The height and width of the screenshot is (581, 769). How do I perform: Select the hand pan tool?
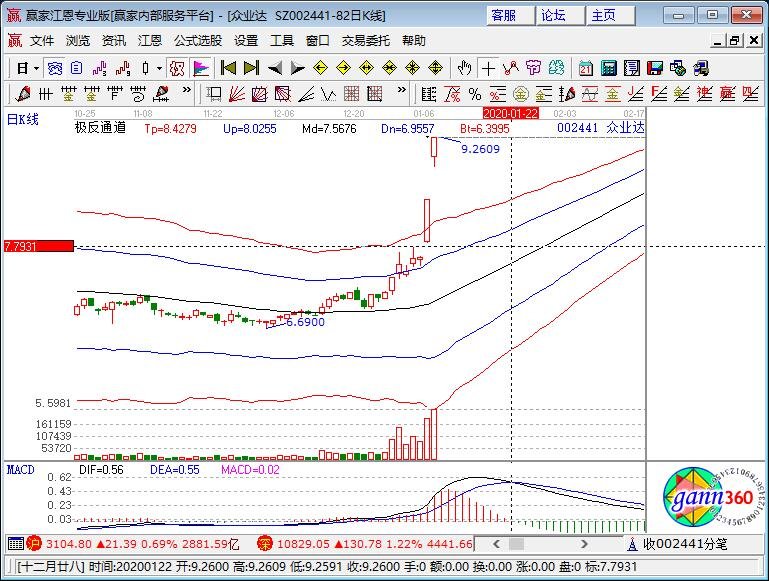463,68
